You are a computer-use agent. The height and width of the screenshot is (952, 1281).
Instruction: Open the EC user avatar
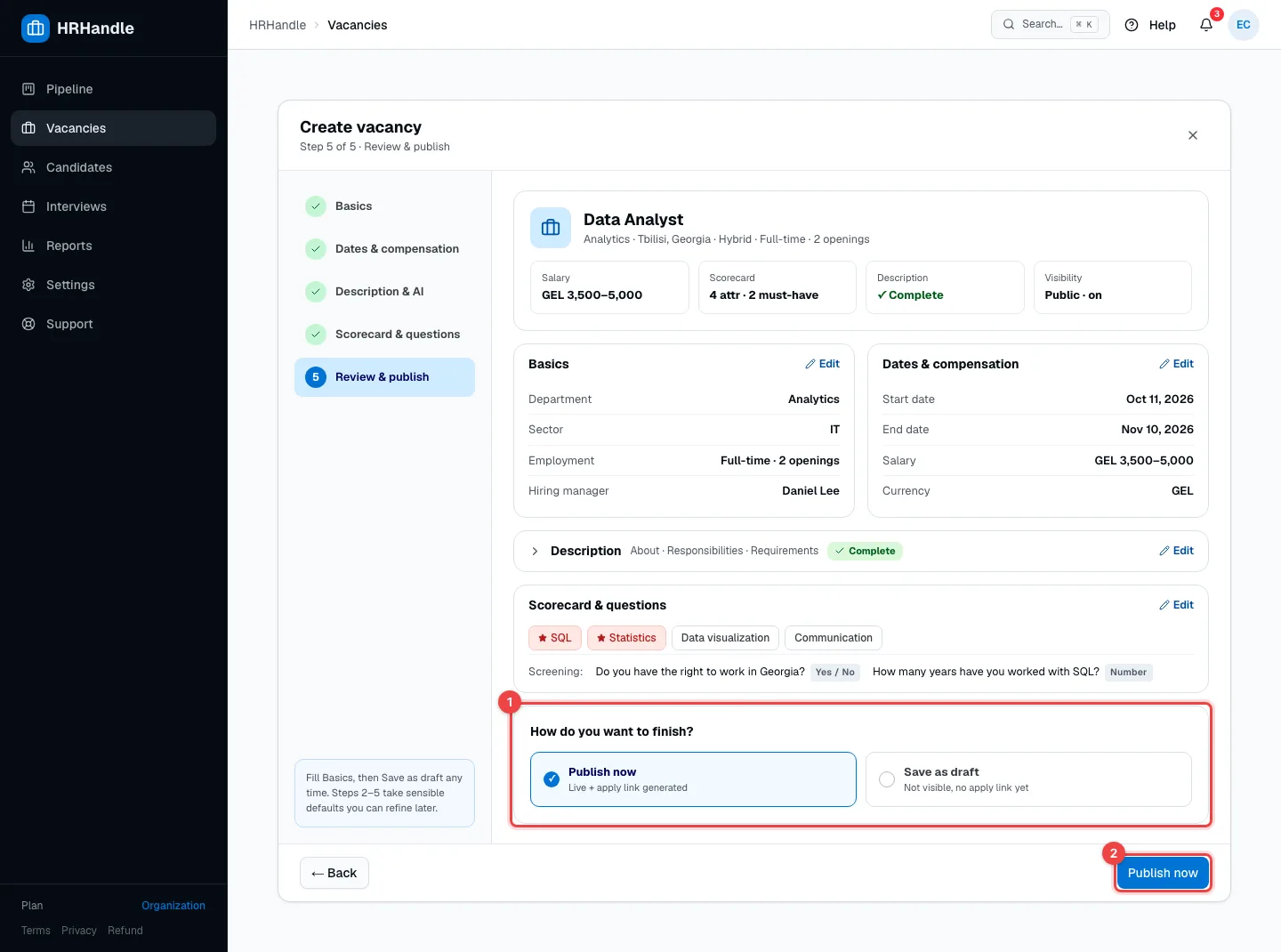tap(1244, 25)
